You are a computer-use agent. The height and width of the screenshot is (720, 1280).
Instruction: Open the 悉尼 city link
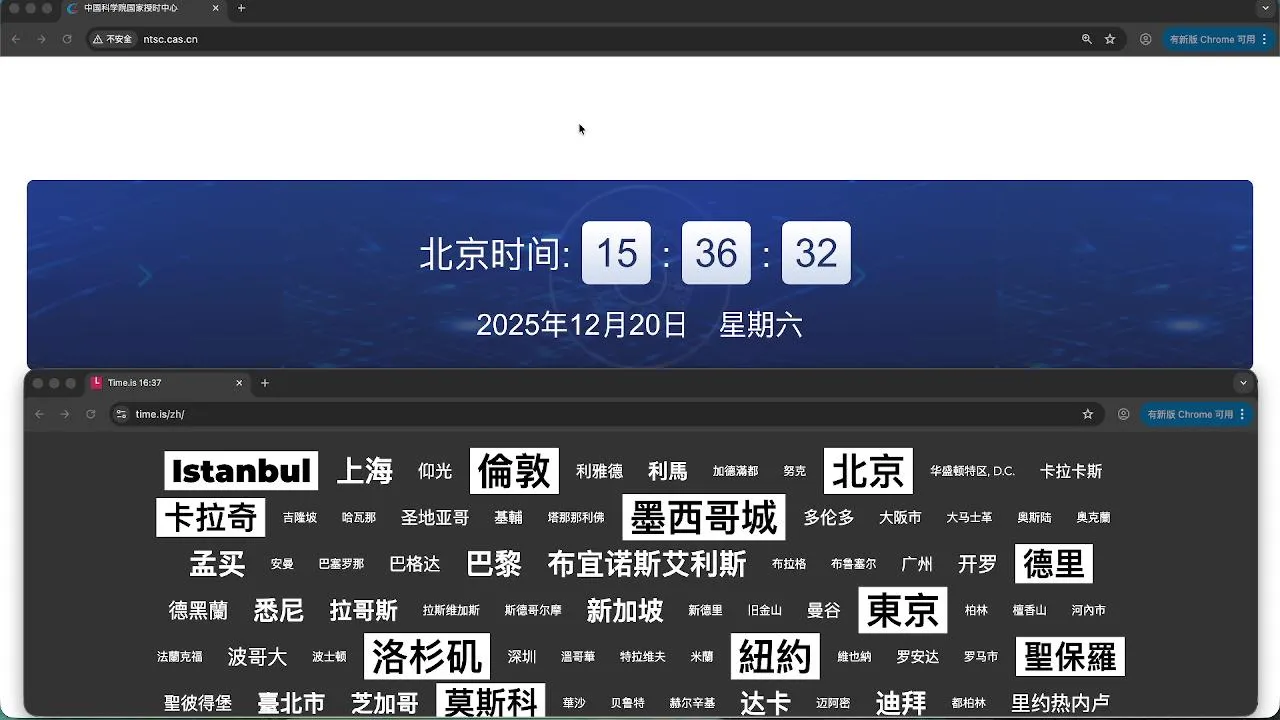pyautogui.click(x=279, y=610)
